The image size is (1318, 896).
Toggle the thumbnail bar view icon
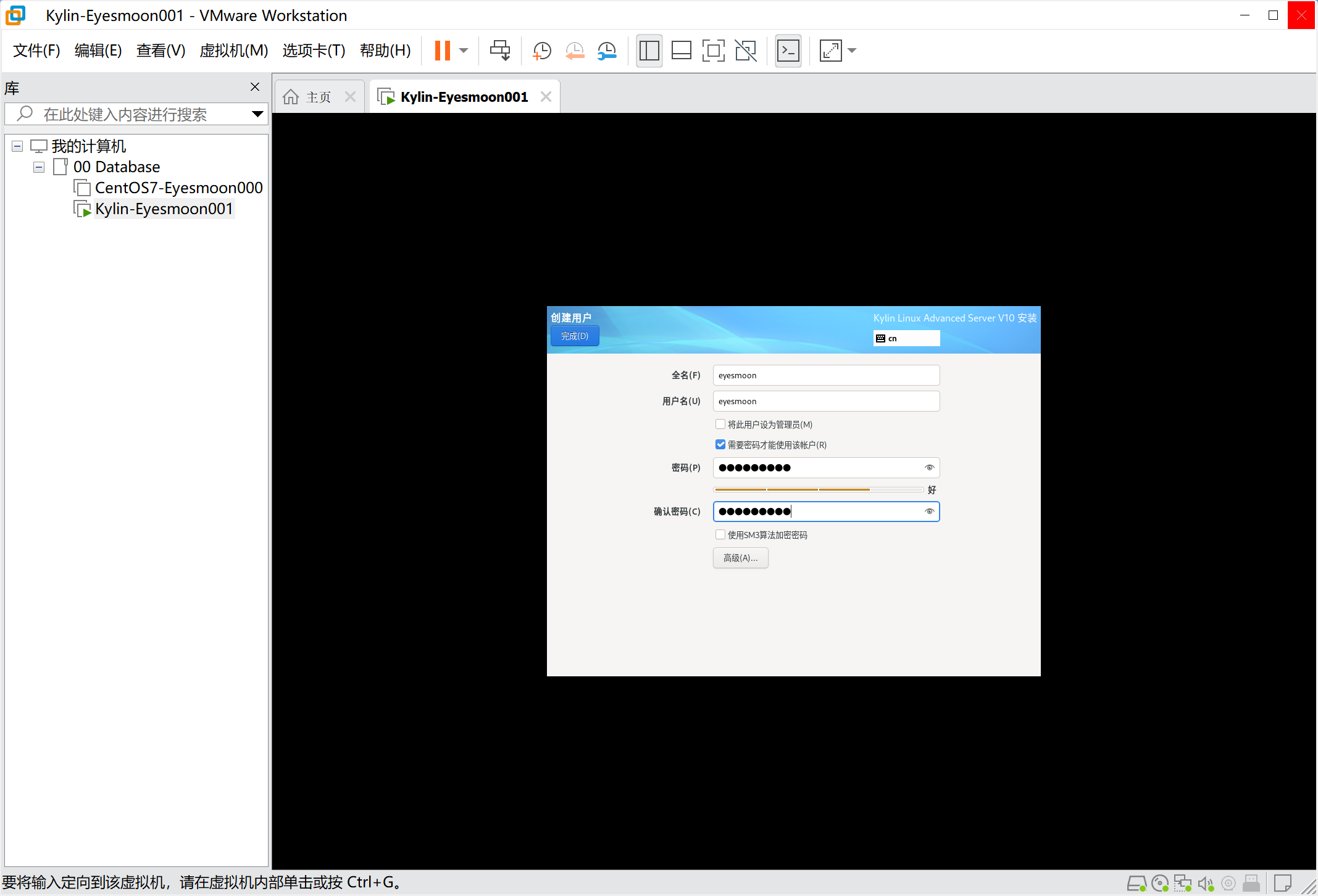point(681,51)
